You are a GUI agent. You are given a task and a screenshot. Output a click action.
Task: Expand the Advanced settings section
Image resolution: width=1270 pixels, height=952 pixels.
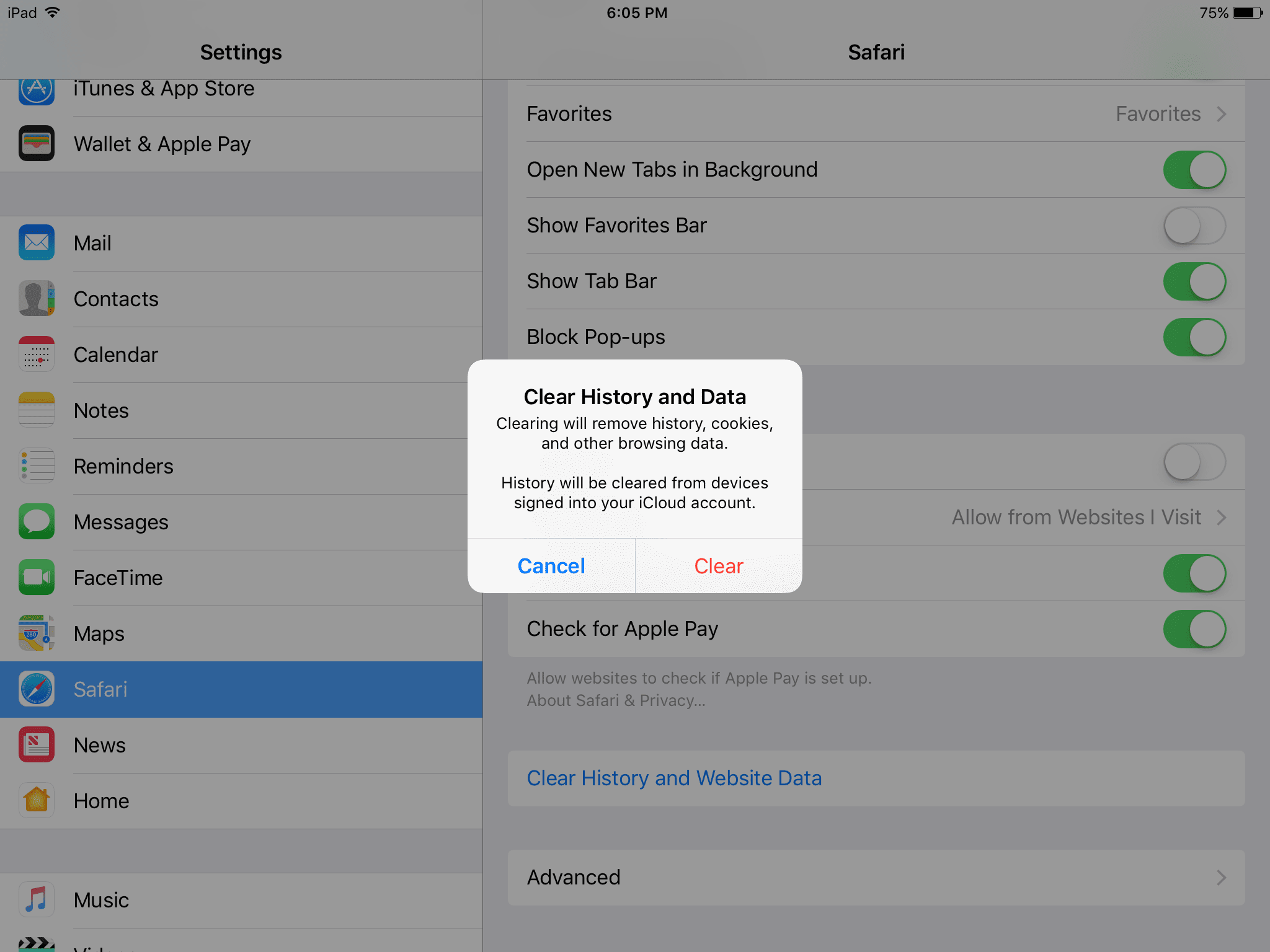(876, 877)
